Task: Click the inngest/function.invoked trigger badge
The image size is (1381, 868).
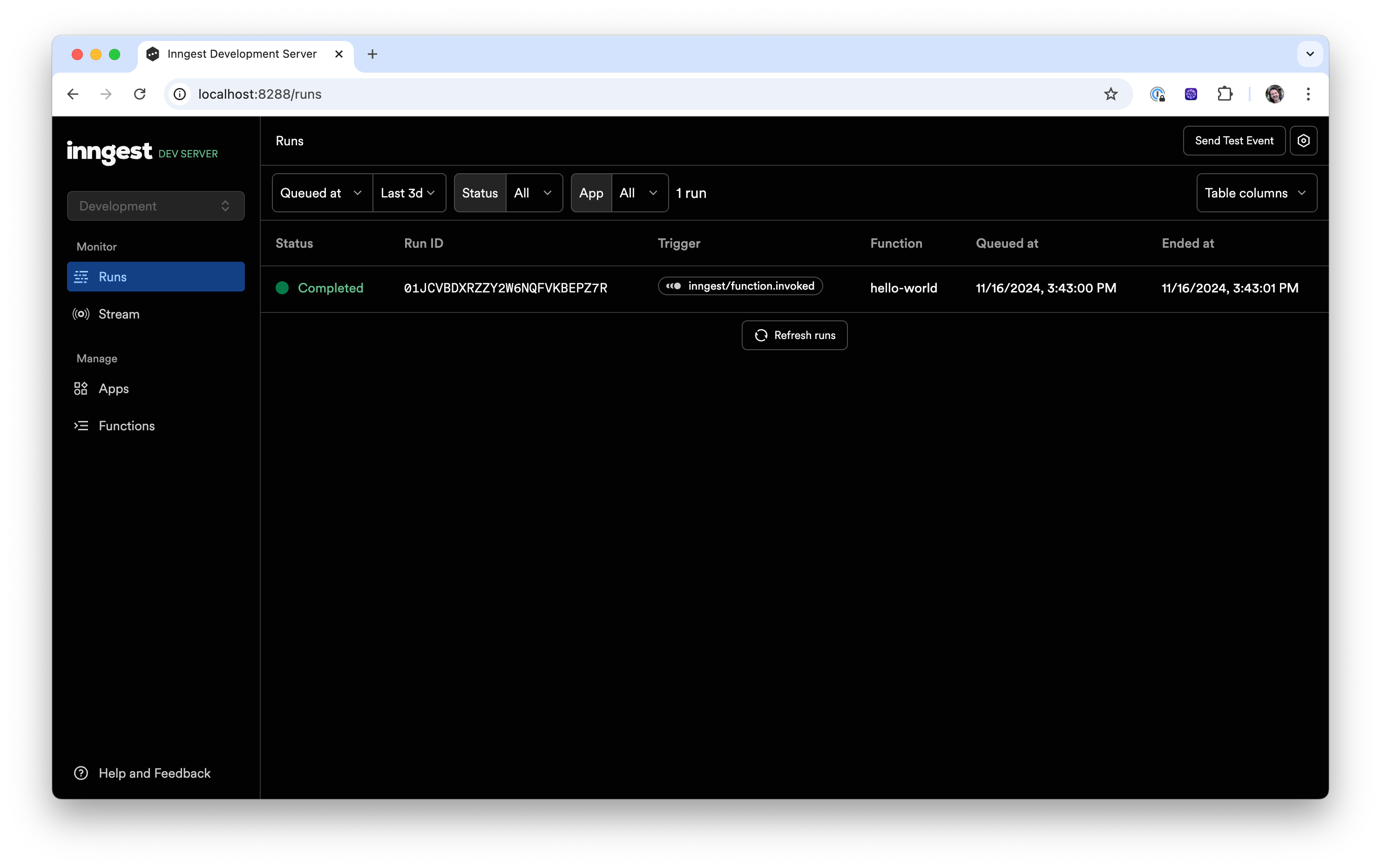Action: pos(739,286)
